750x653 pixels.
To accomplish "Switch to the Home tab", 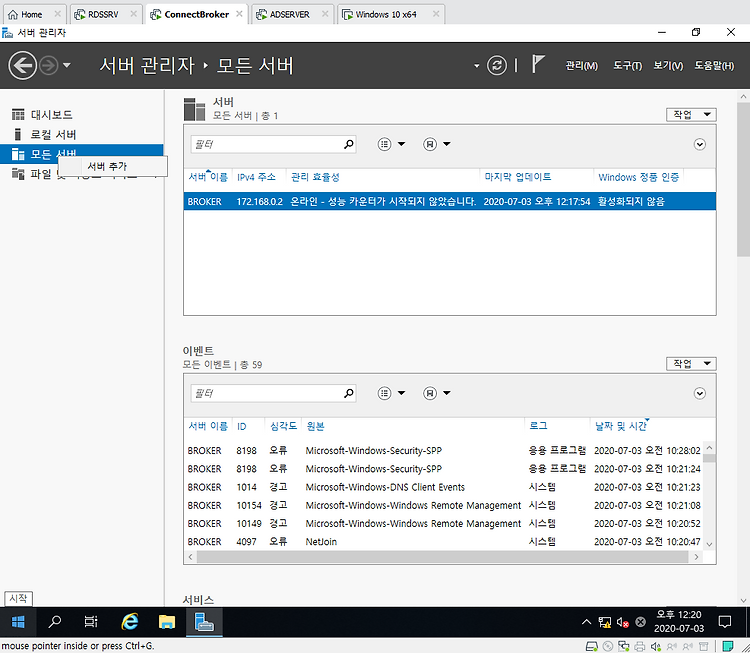I will (34, 14).
